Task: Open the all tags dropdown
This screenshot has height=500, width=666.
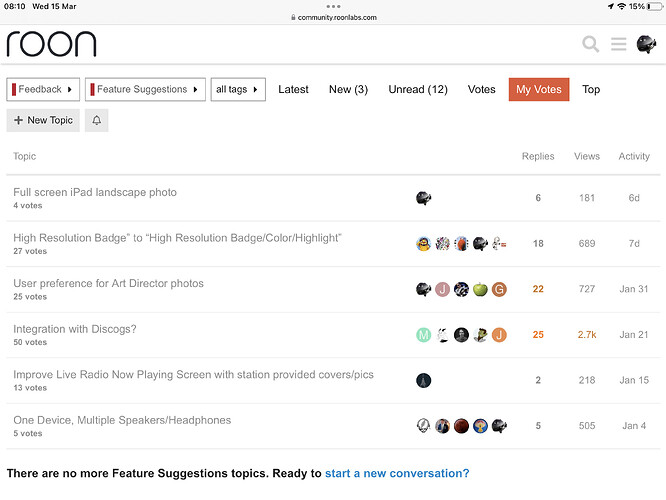Action: click(x=238, y=89)
